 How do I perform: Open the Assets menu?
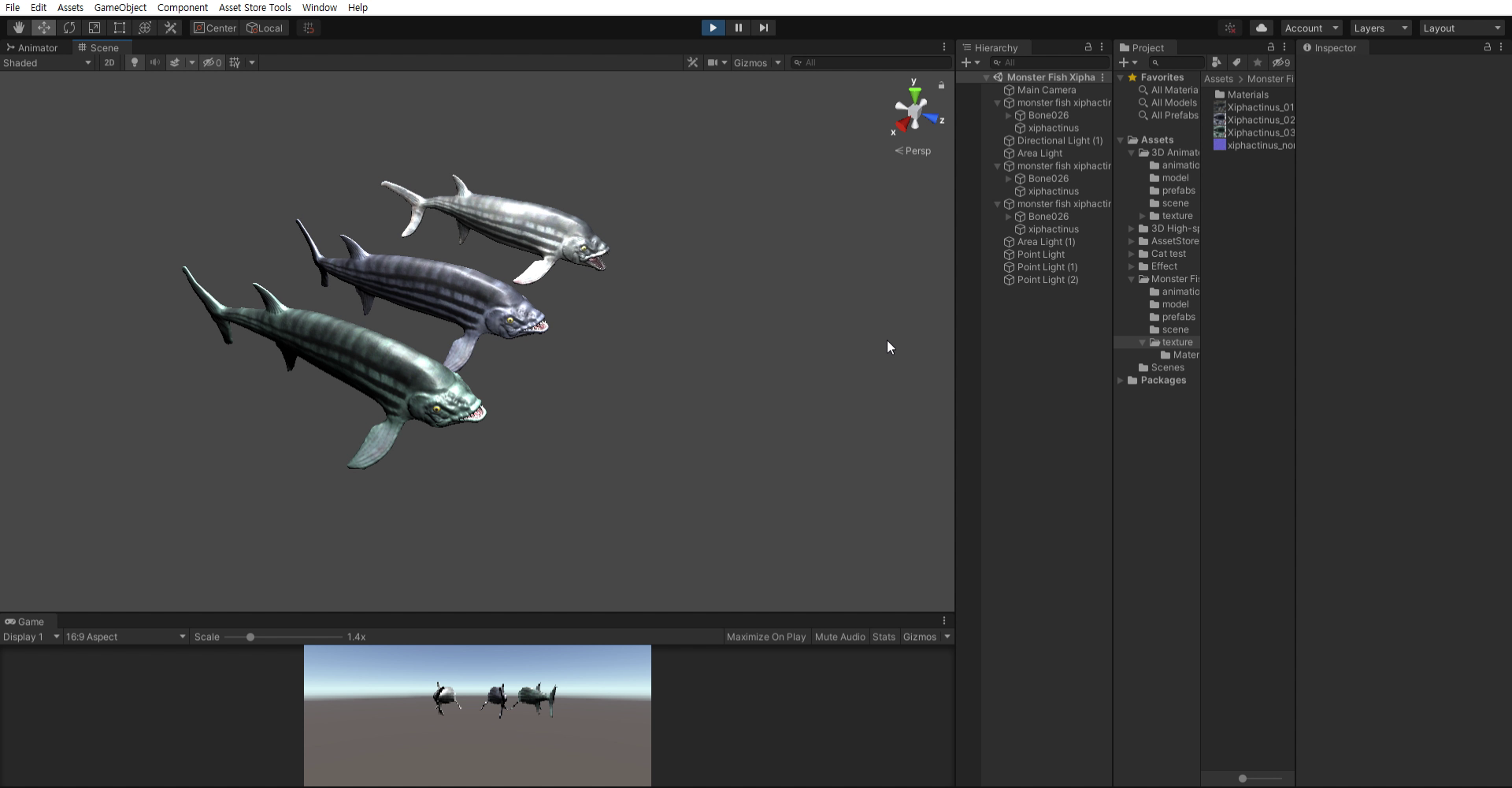point(70,7)
